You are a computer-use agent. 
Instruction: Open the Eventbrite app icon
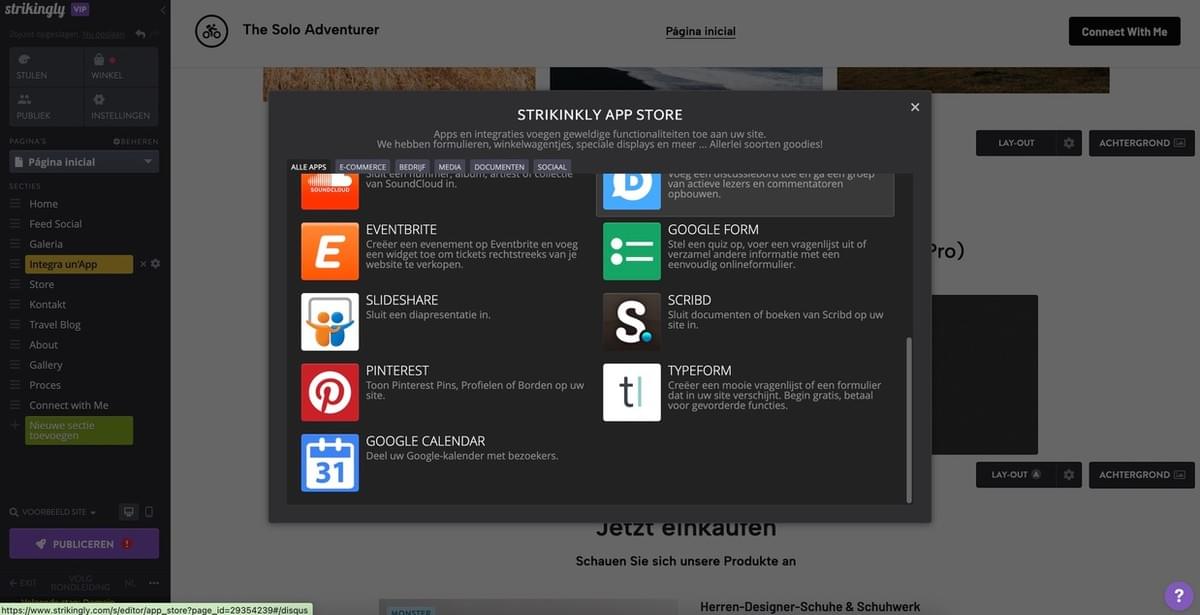pyautogui.click(x=330, y=251)
